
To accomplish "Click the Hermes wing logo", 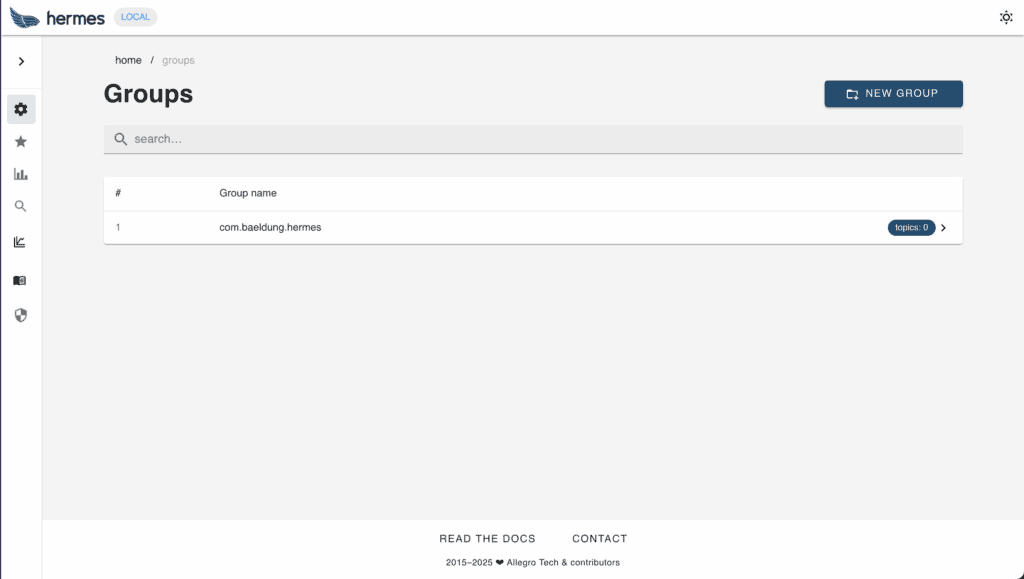I will point(24,18).
